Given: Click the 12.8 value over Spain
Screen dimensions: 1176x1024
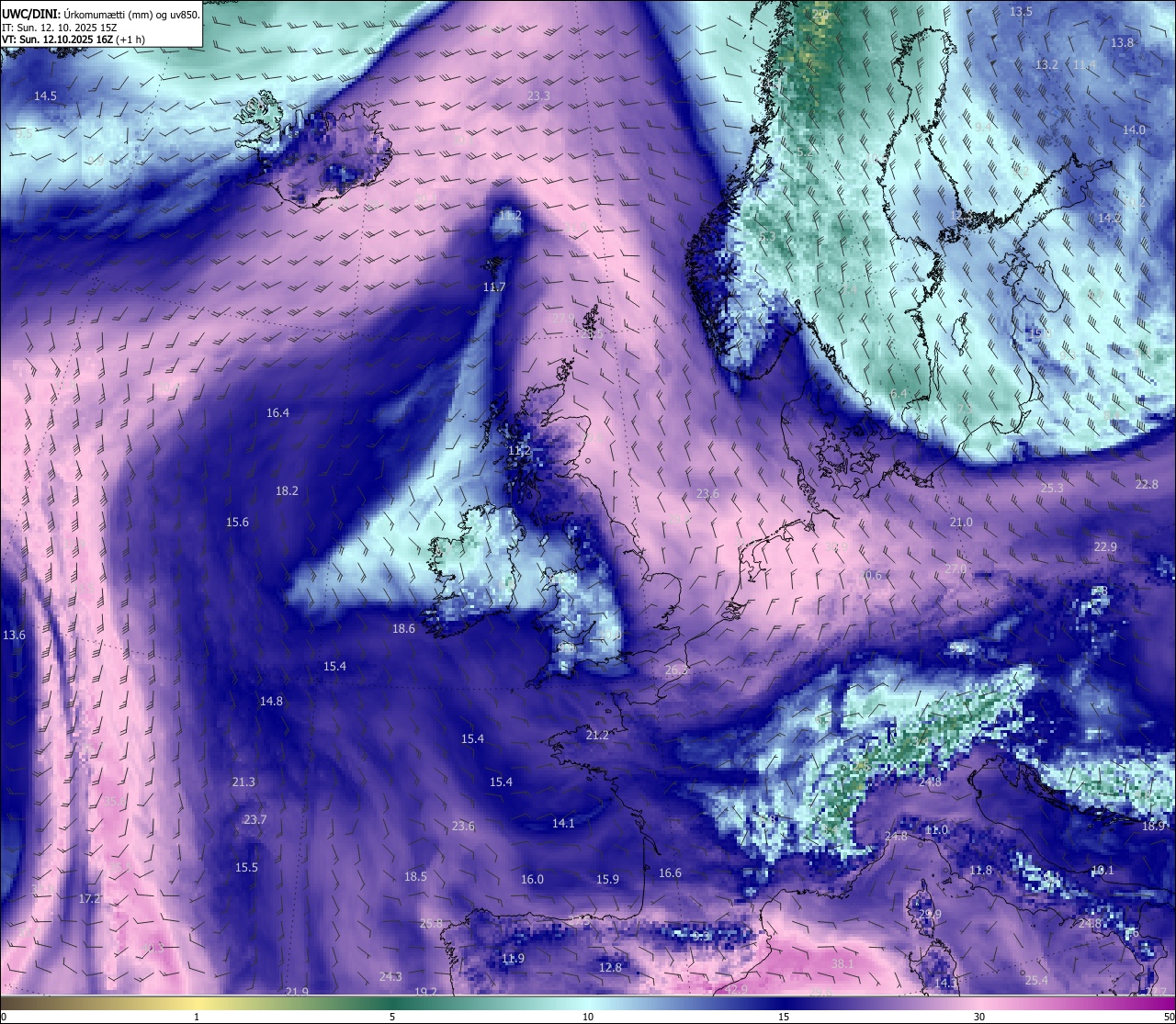Looking at the screenshot, I should 610,968.
